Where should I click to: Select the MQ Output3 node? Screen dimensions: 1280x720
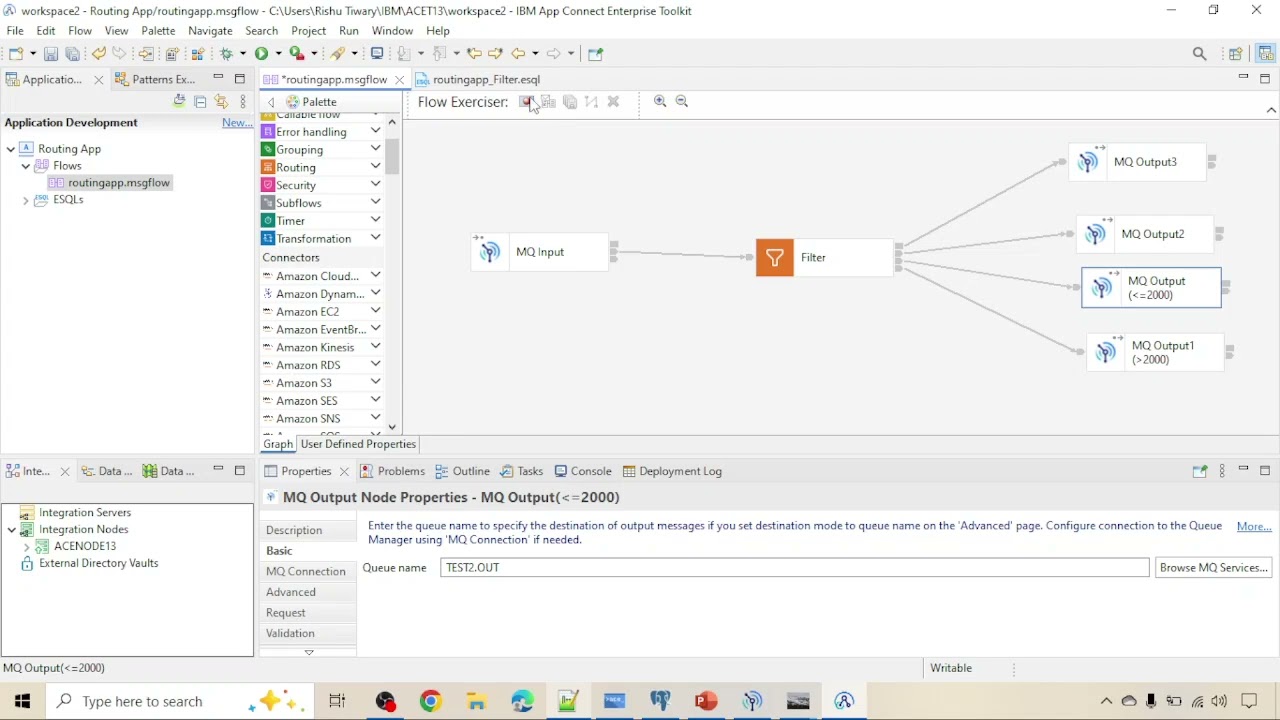click(x=1137, y=162)
